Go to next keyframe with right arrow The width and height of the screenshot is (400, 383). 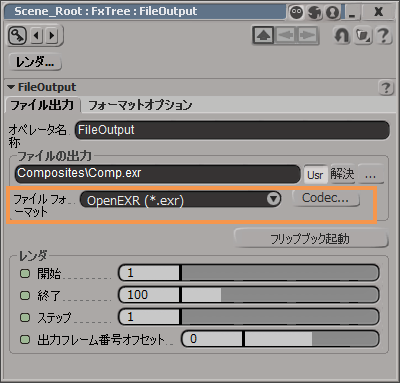click(x=52, y=35)
